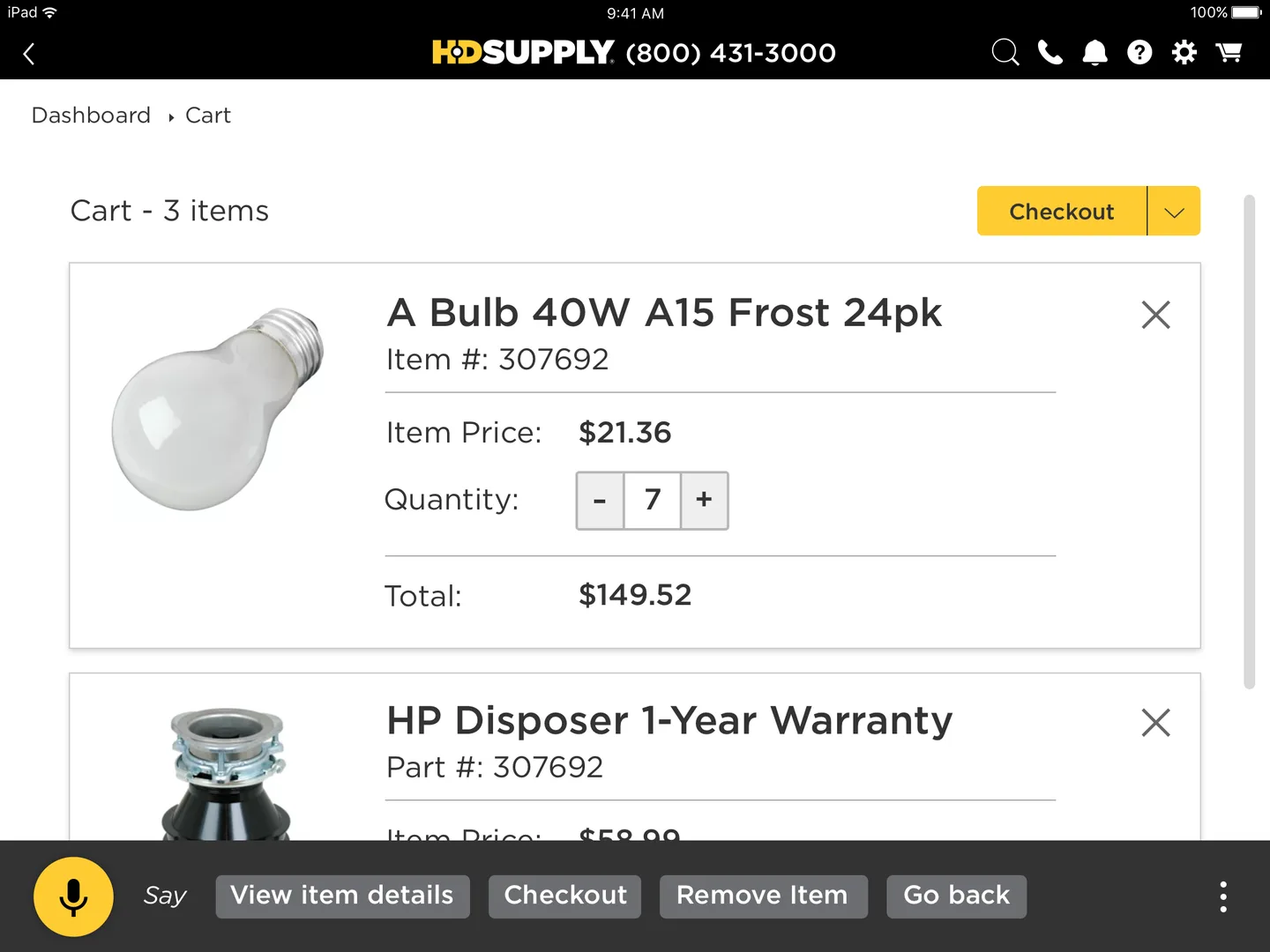This screenshot has height=952, width=1270.
Task: Activate the voice microphone button
Action: pos(74,896)
